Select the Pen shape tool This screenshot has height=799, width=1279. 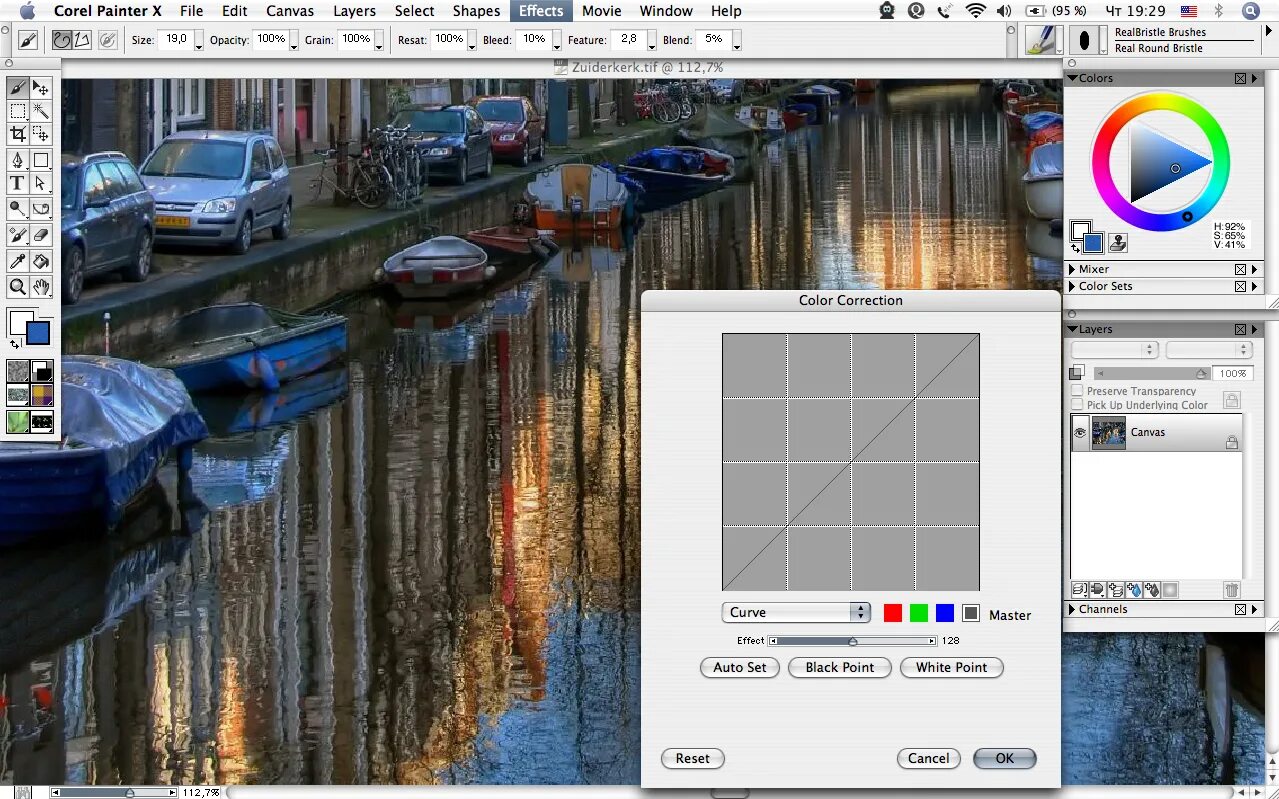pyautogui.click(x=17, y=160)
